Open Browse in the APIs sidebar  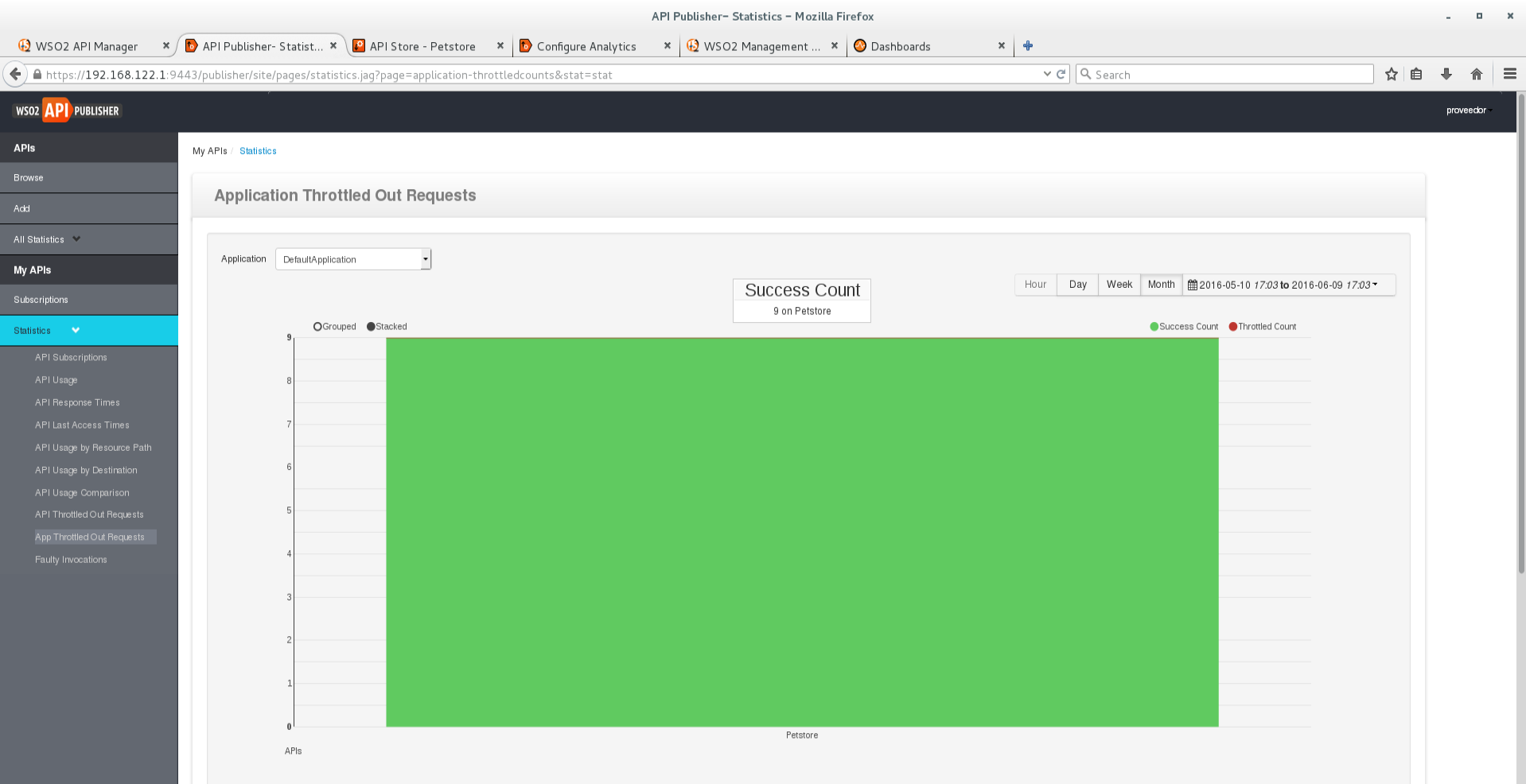point(89,178)
